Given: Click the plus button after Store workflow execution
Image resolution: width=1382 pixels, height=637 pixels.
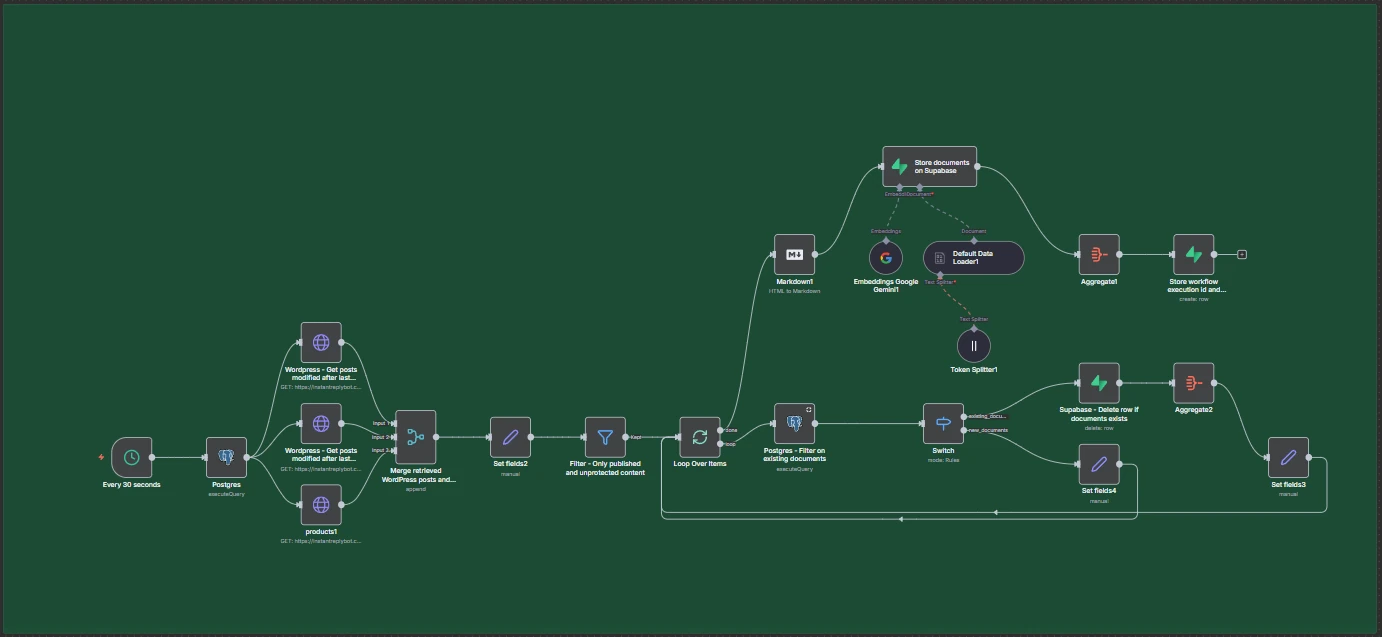Looking at the screenshot, I should click(1242, 255).
